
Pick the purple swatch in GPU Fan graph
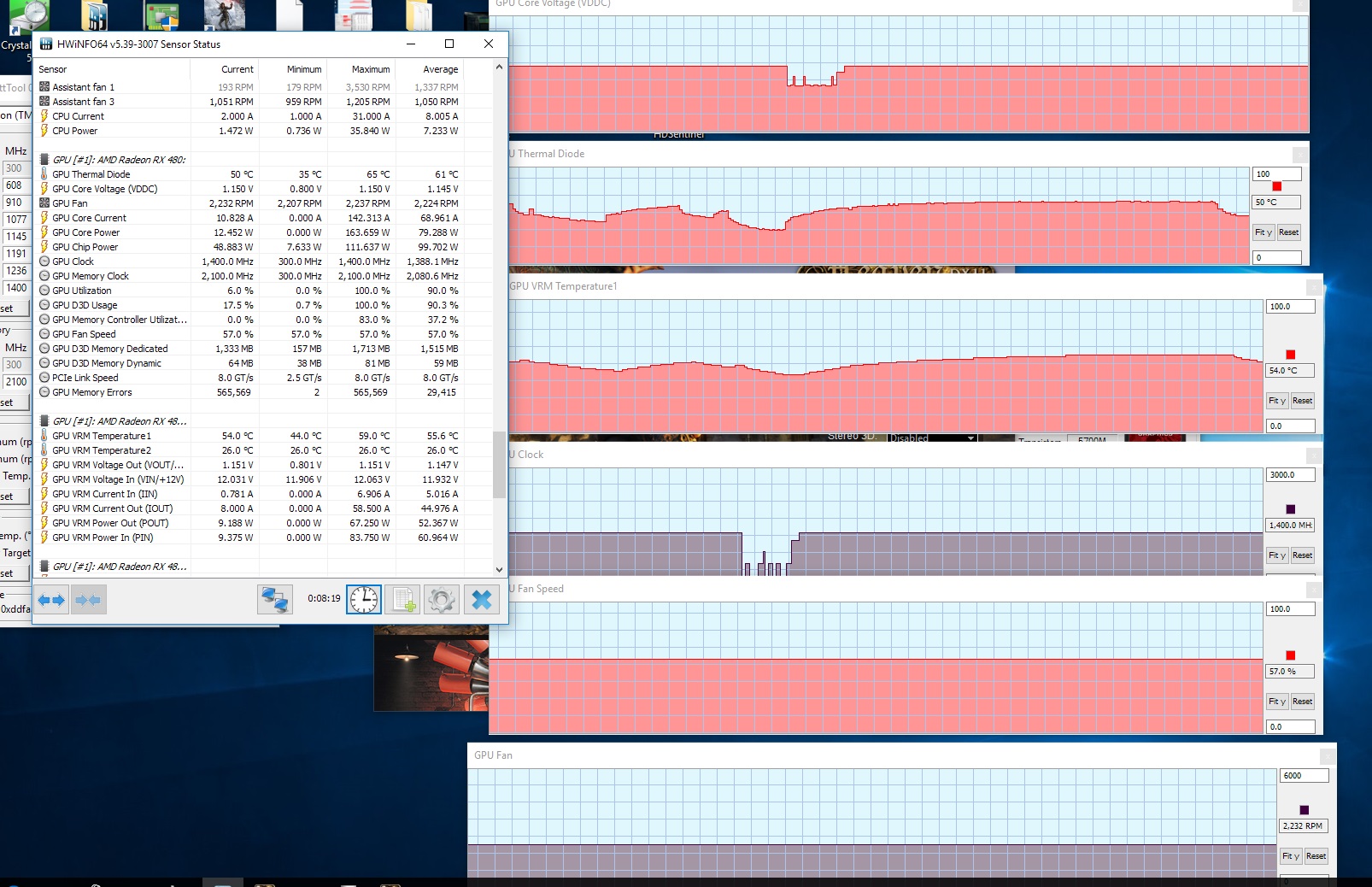tap(1305, 810)
